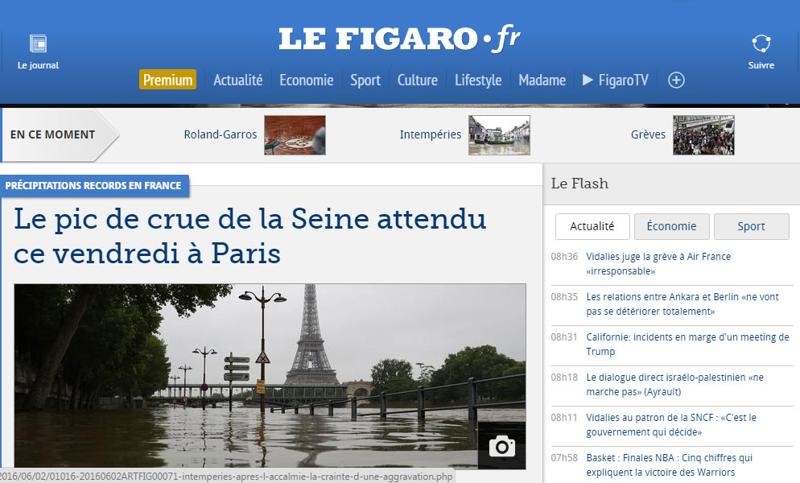Open the Roland-Garros thumbnail
The image size is (800, 483).
coord(295,135)
